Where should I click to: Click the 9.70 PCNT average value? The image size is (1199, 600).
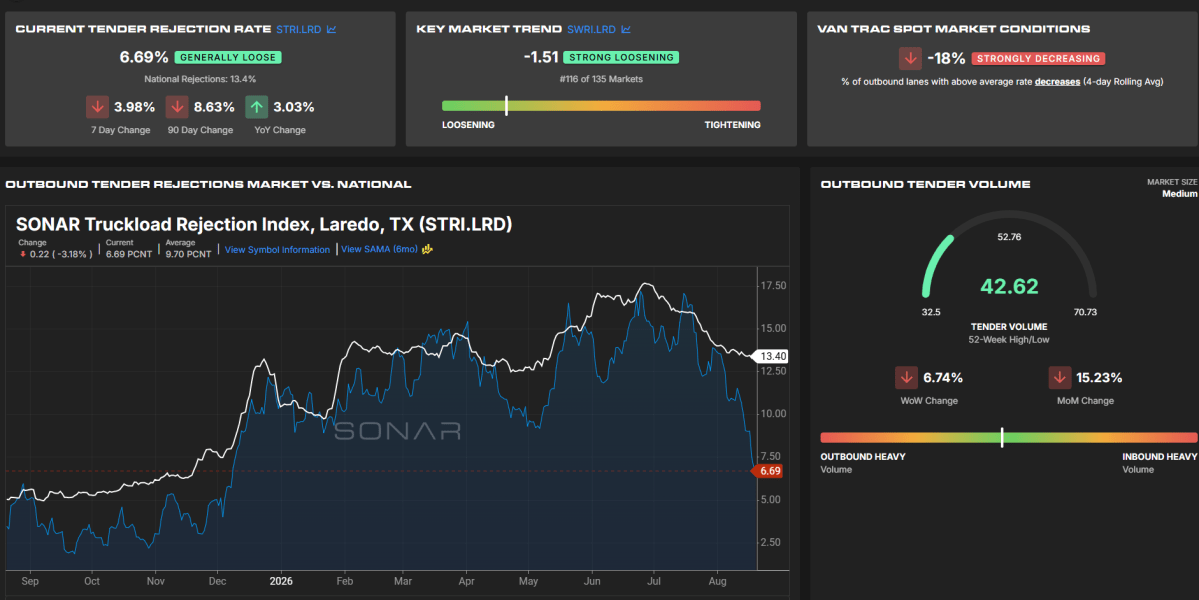[188, 254]
